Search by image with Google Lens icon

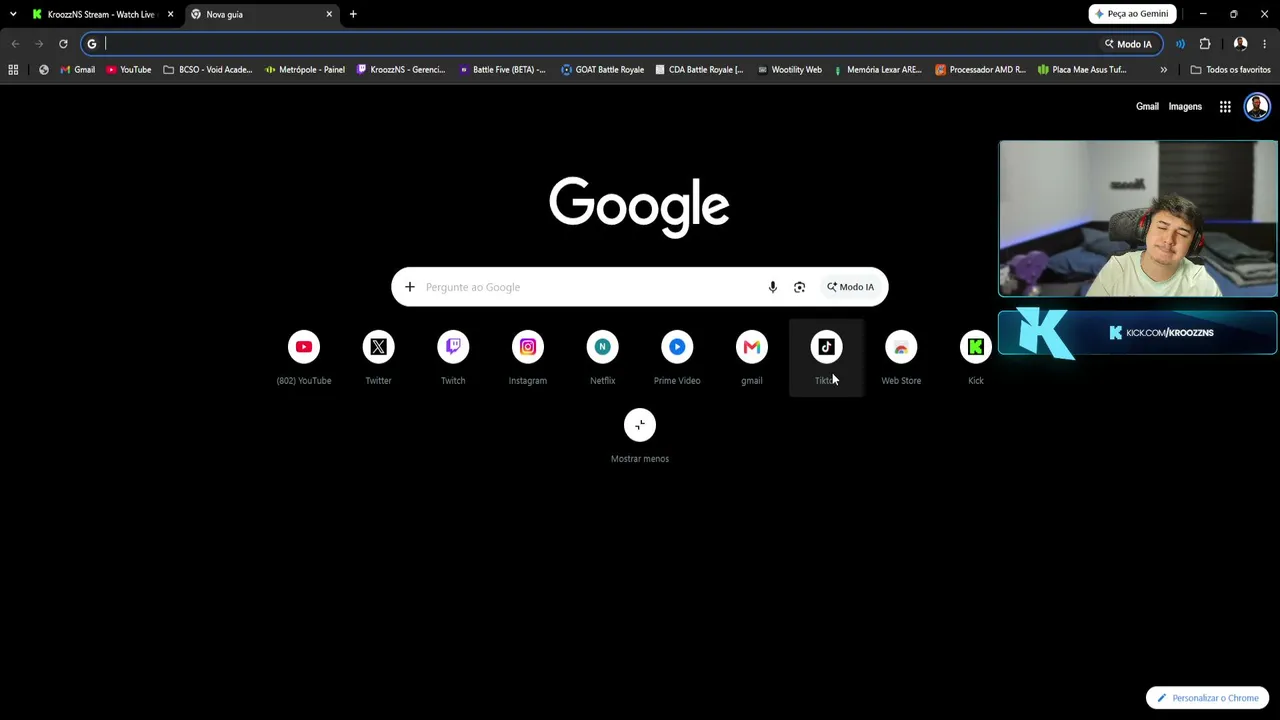(799, 287)
